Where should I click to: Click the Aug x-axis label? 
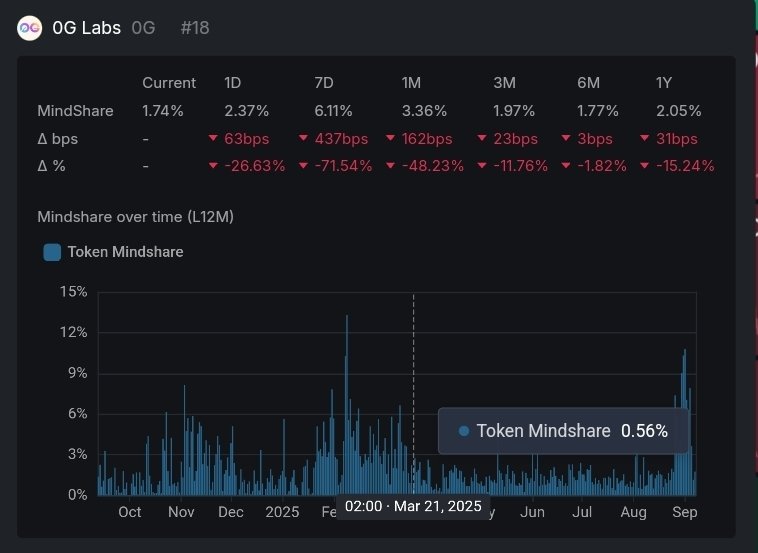pos(633,512)
